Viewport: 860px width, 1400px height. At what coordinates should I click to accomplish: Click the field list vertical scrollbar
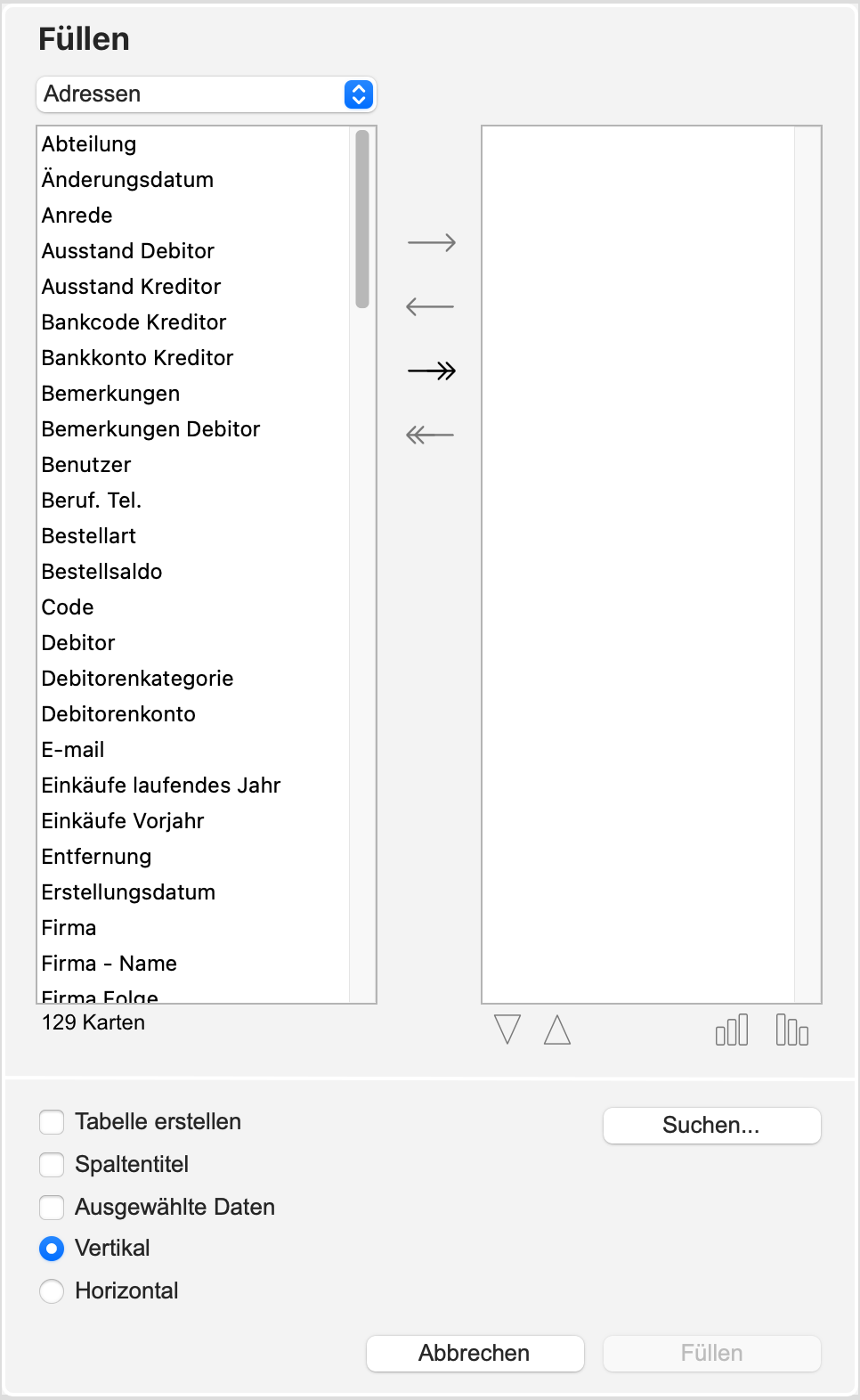[x=362, y=219]
